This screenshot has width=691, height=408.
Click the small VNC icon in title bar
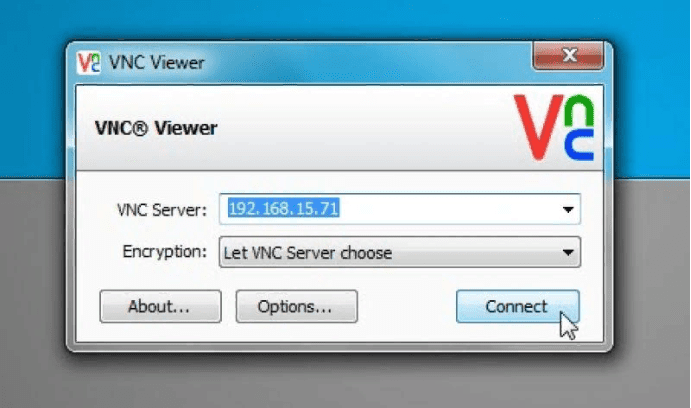[89, 63]
